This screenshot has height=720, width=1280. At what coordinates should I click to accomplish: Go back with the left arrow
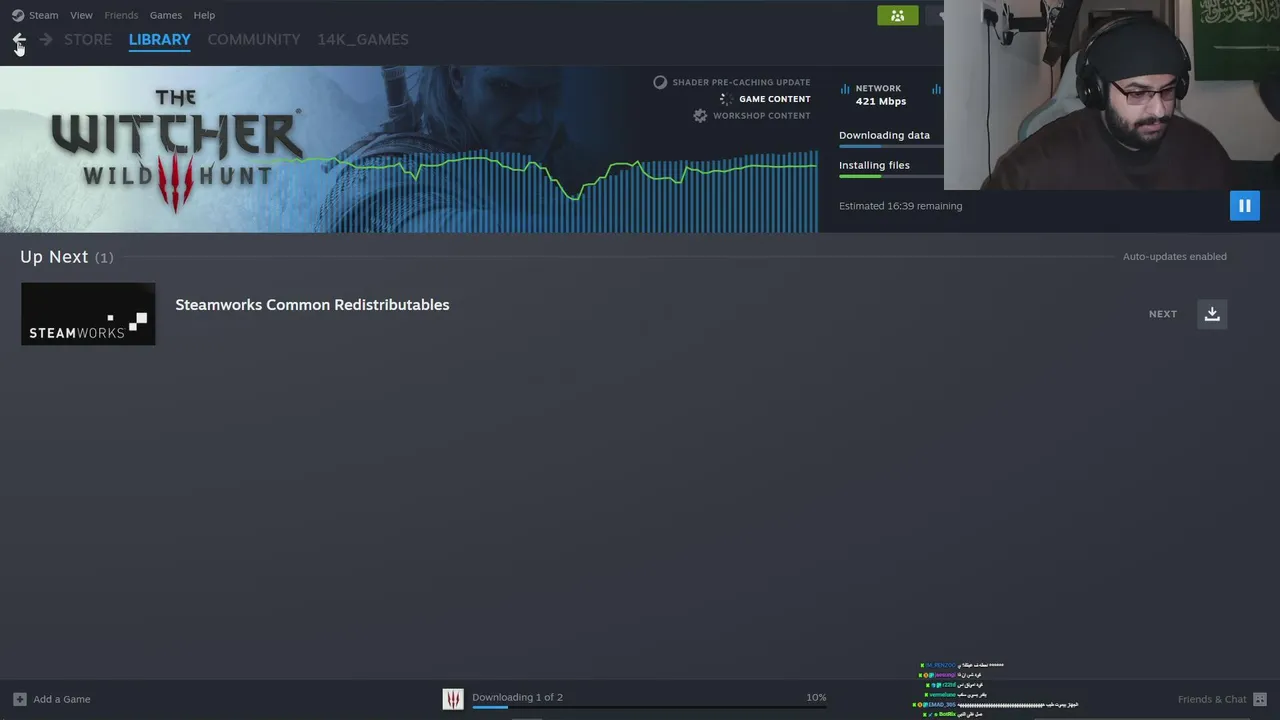pyautogui.click(x=19, y=40)
